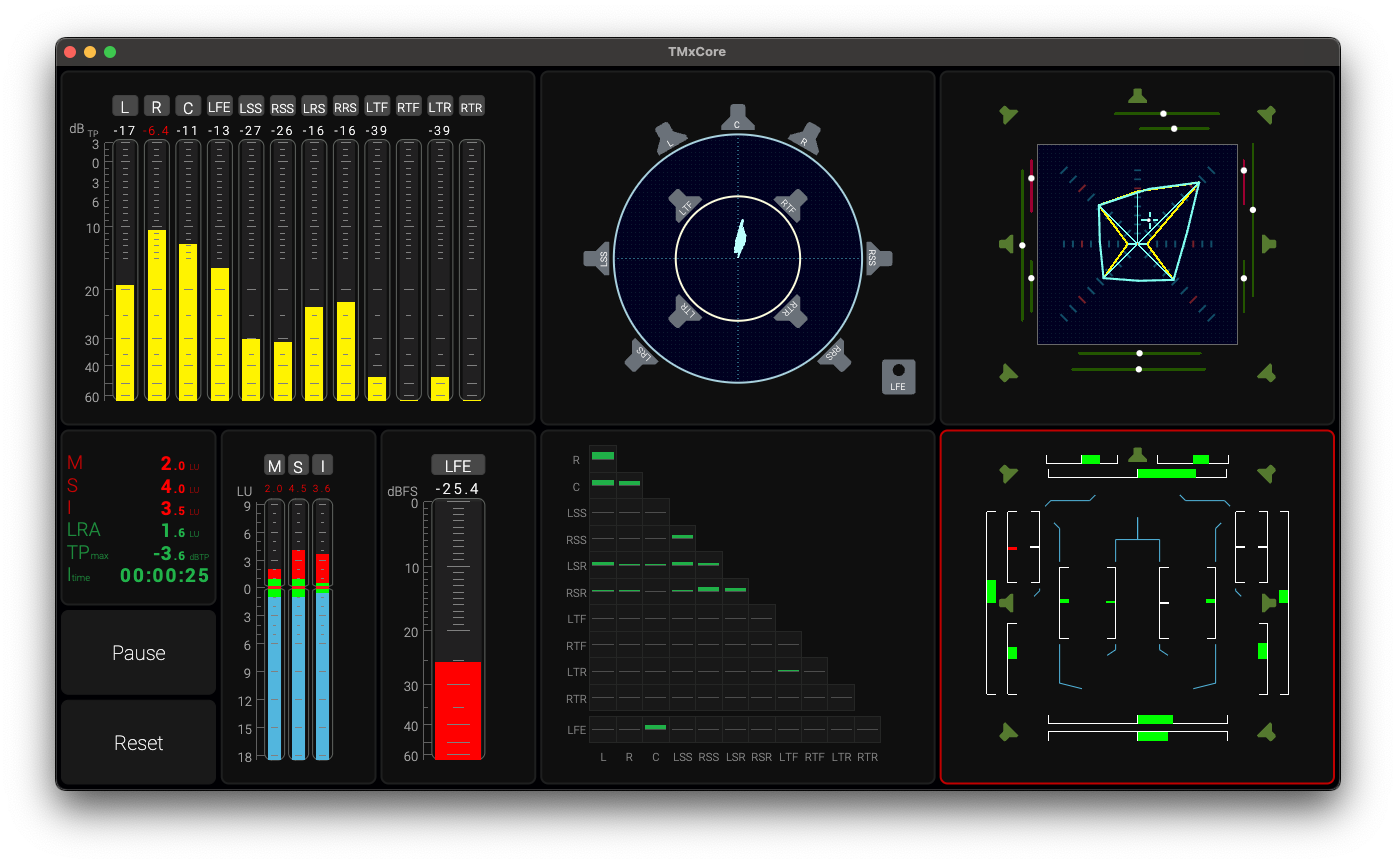Toggle the I integrated loudness meter button
The image size is (1396, 864).
pos(322,465)
